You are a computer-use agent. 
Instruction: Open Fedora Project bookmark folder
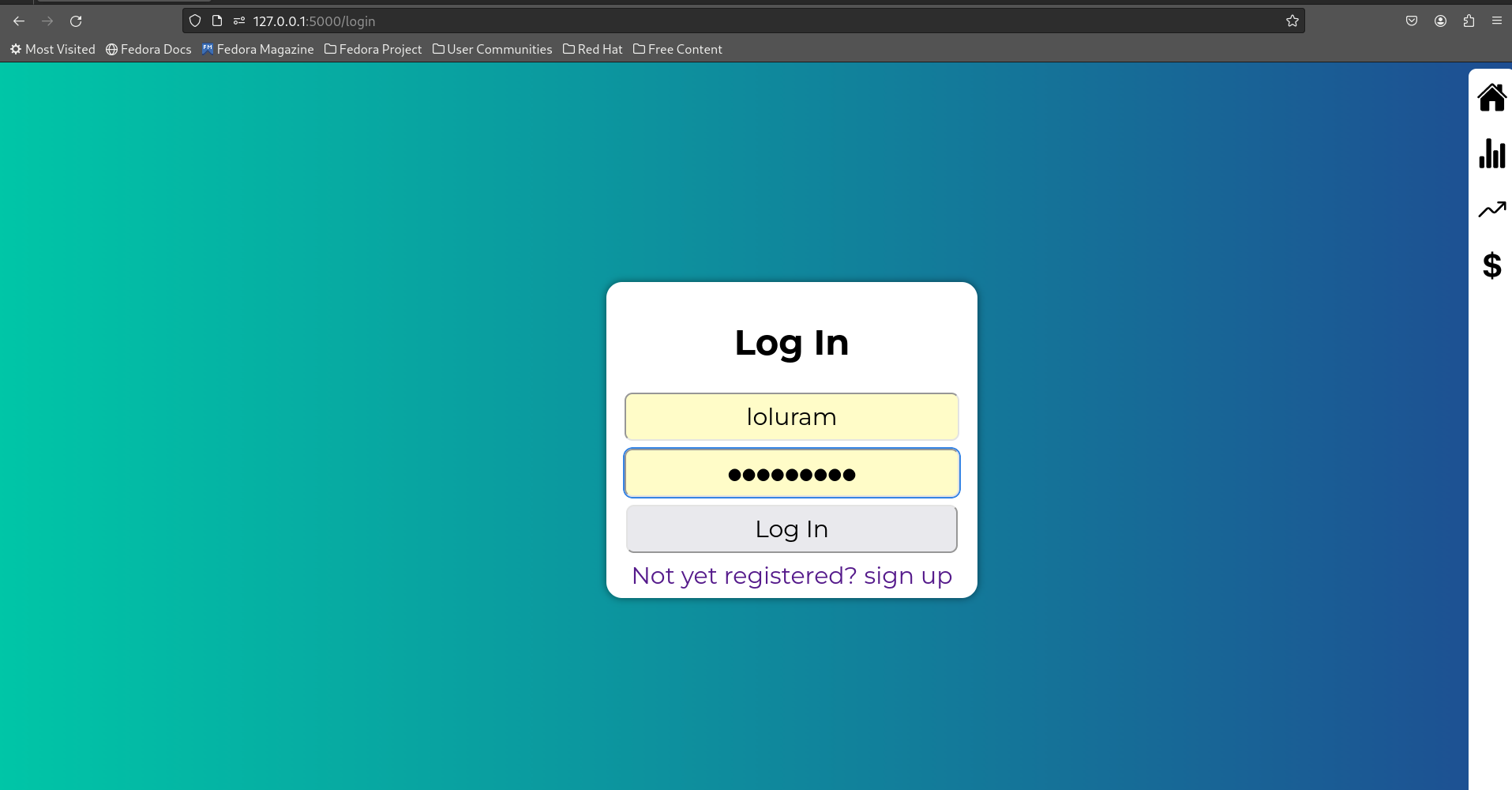point(373,49)
